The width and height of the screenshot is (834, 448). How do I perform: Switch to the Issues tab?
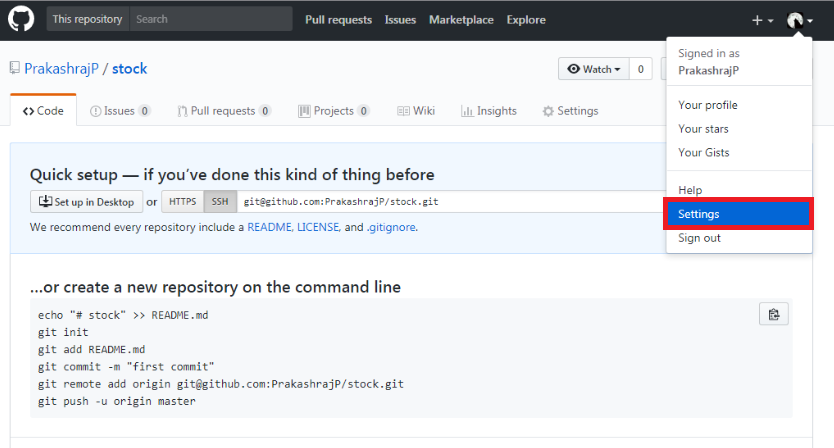120,111
